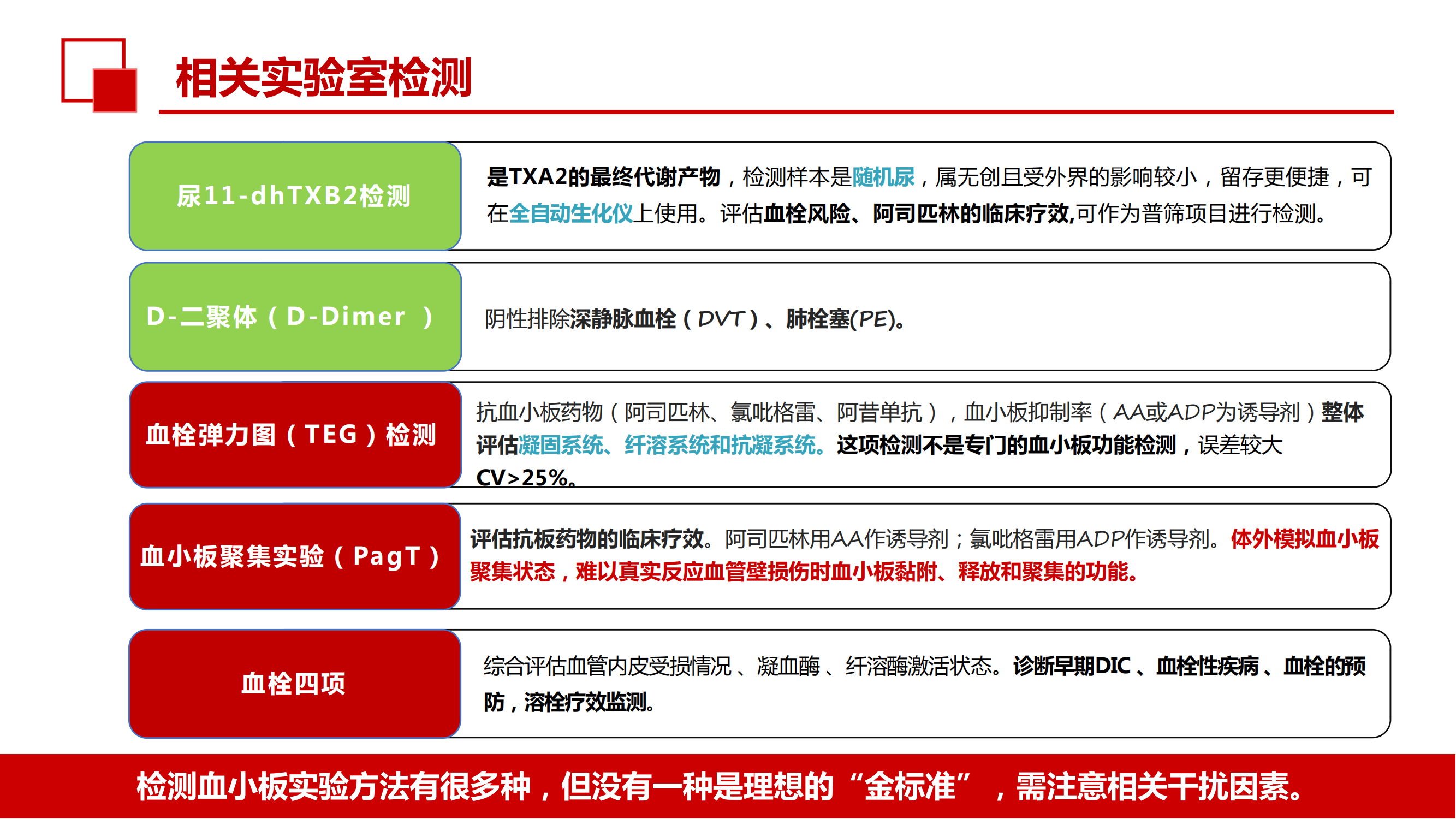Image resolution: width=1456 pixels, height=819 pixels.
Task: Click the bold text 评估抗板药物的临床疗效
Action: point(587,539)
